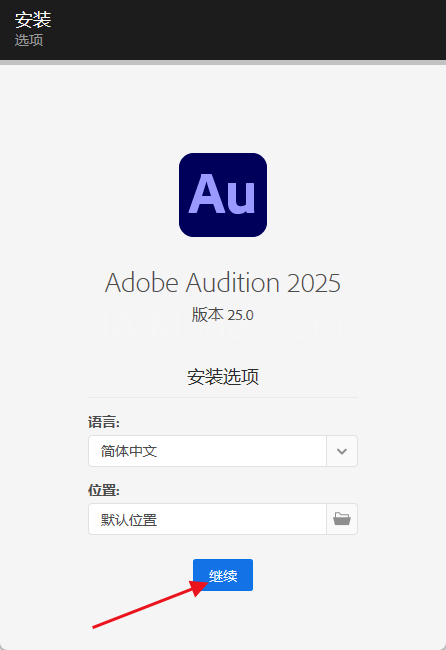The width and height of the screenshot is (446, 650).
Task: Open the folder browse icon for location
Action: (x=342, y=519)
